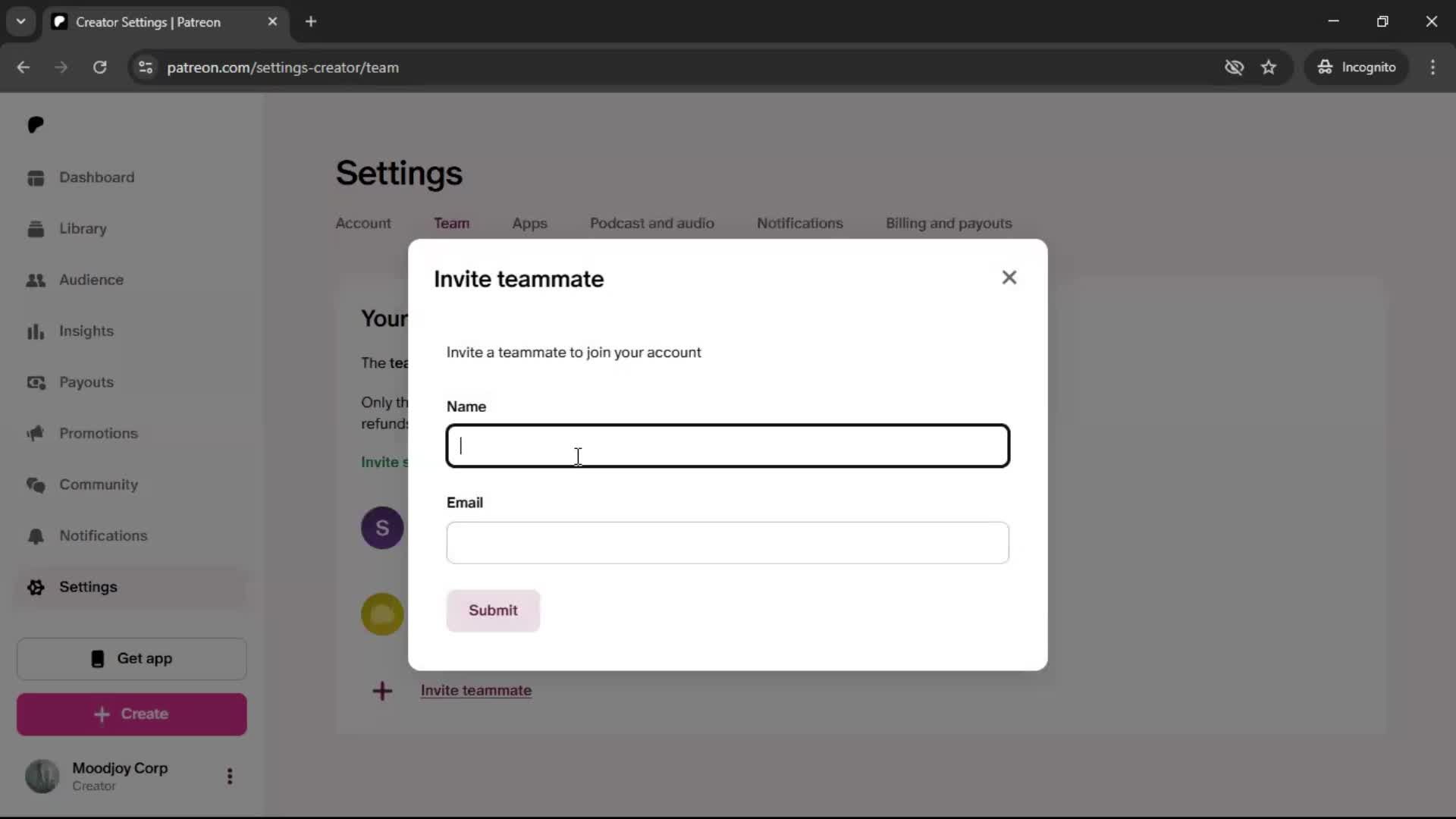
Task: Close the Creator Settings tab
Action: click(x=272, y=21)
